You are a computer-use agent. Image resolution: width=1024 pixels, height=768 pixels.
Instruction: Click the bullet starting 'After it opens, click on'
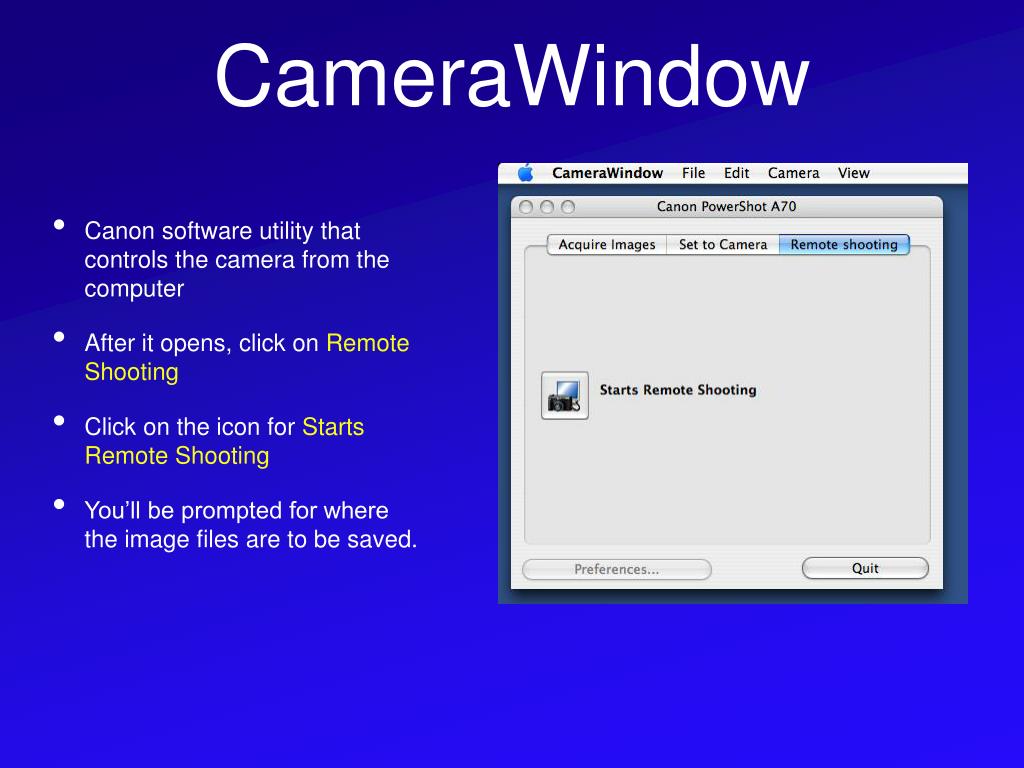click(x=247, y=357)
